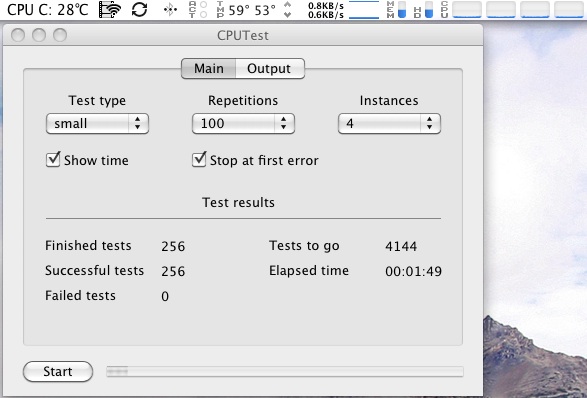
Task: Open the Instances dropdown
Action: pyautogui.click(x=389, y=124)
